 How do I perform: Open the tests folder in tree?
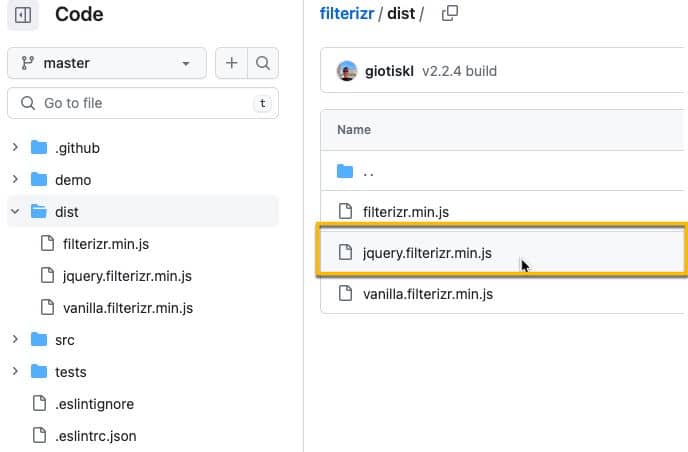coord(70,372)
